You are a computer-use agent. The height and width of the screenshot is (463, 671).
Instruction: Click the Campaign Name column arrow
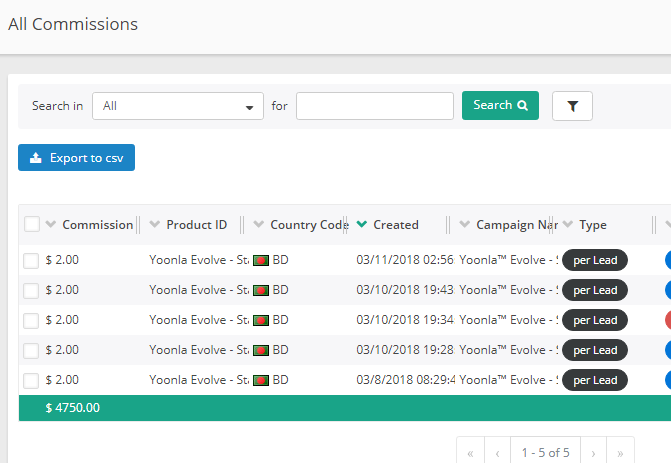coord(465,225)
